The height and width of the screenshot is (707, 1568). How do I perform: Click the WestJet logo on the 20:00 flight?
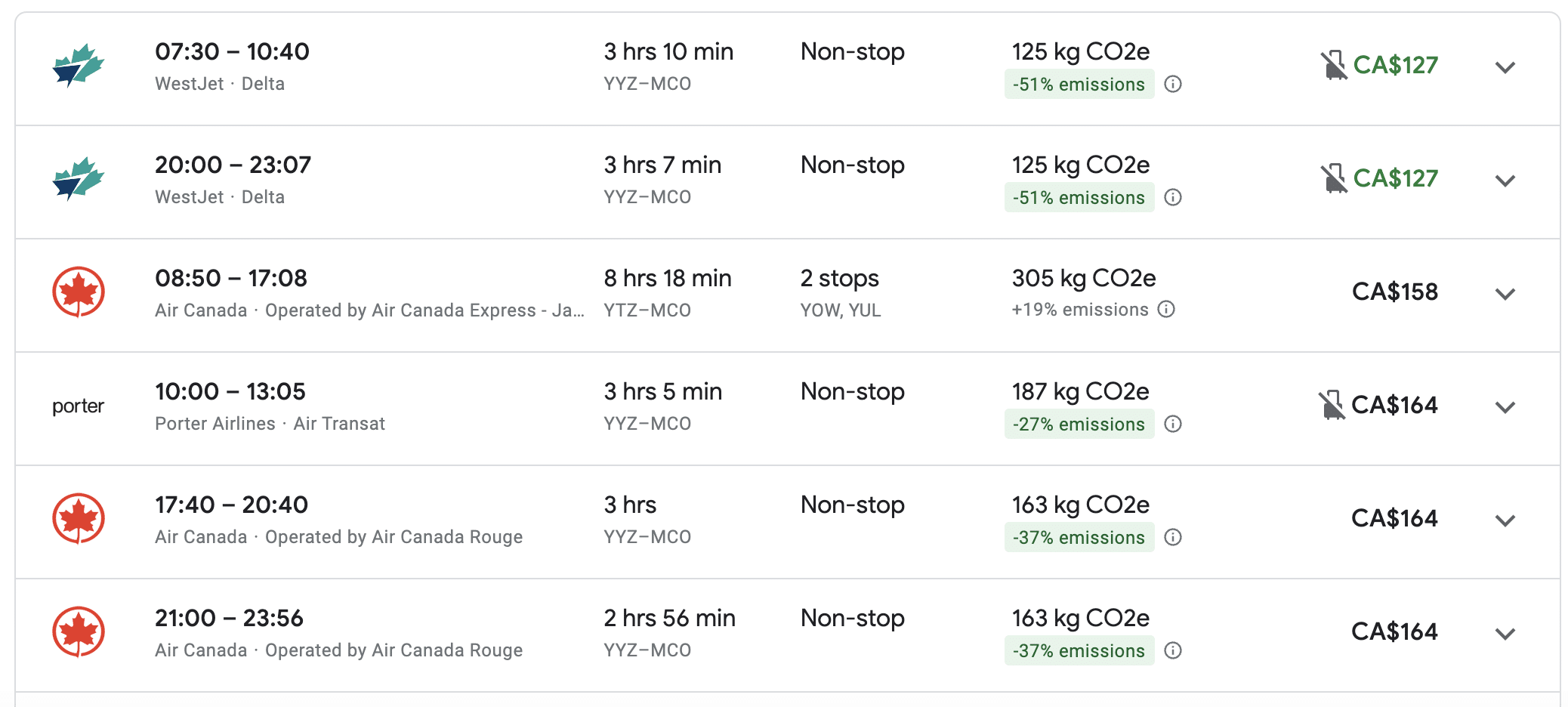point(78,178)
